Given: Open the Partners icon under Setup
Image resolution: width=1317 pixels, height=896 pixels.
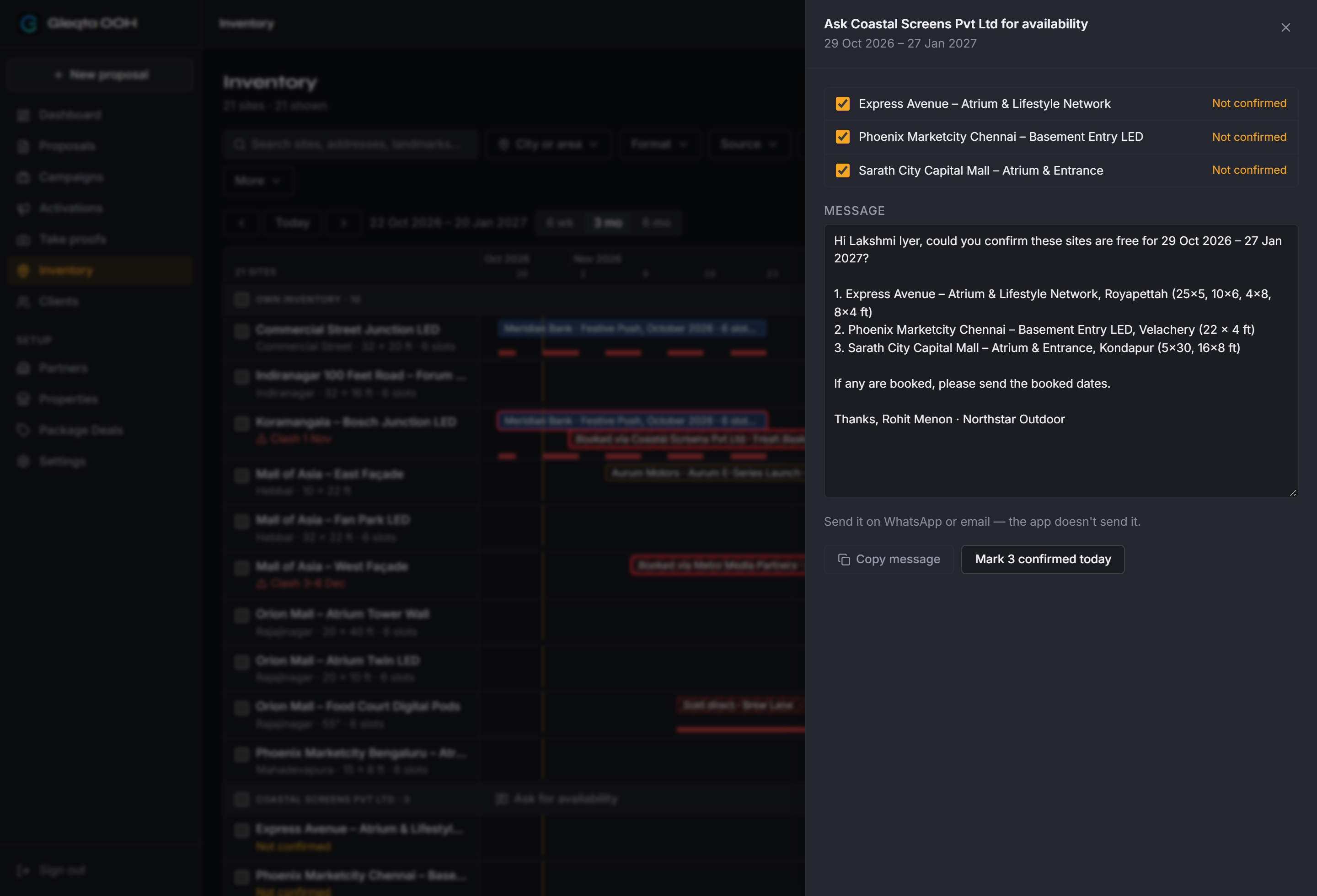Looking at the screenshot, I should click(23, 368).
